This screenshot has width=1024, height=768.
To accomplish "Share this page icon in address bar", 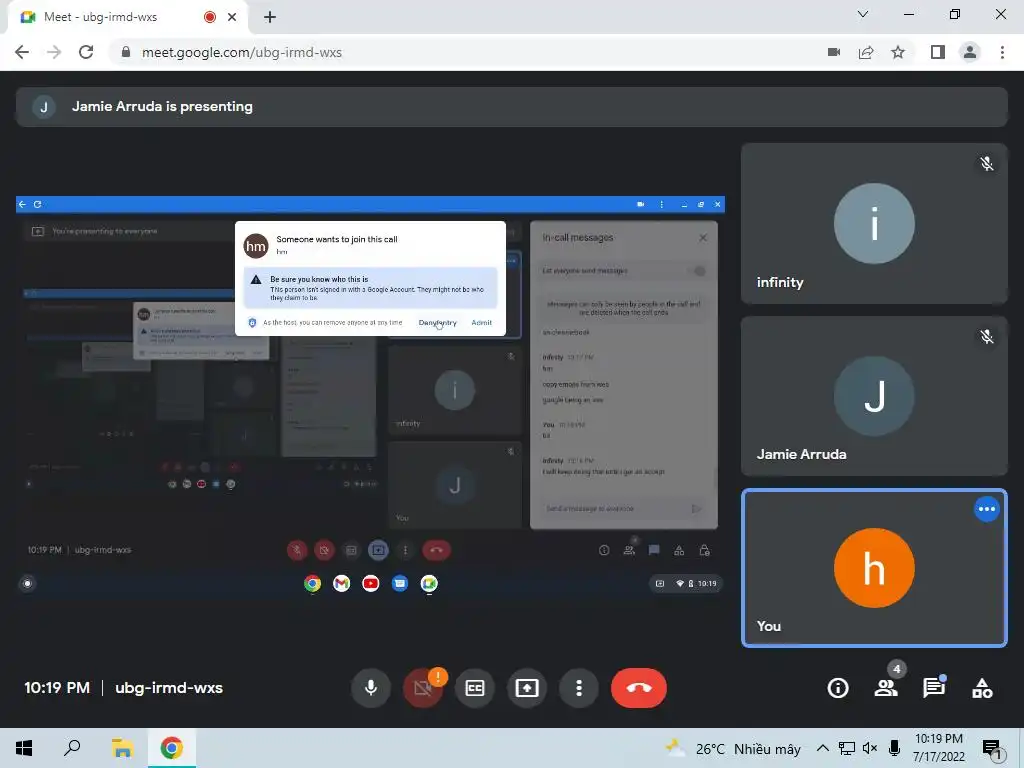I will tap(866, 52).
